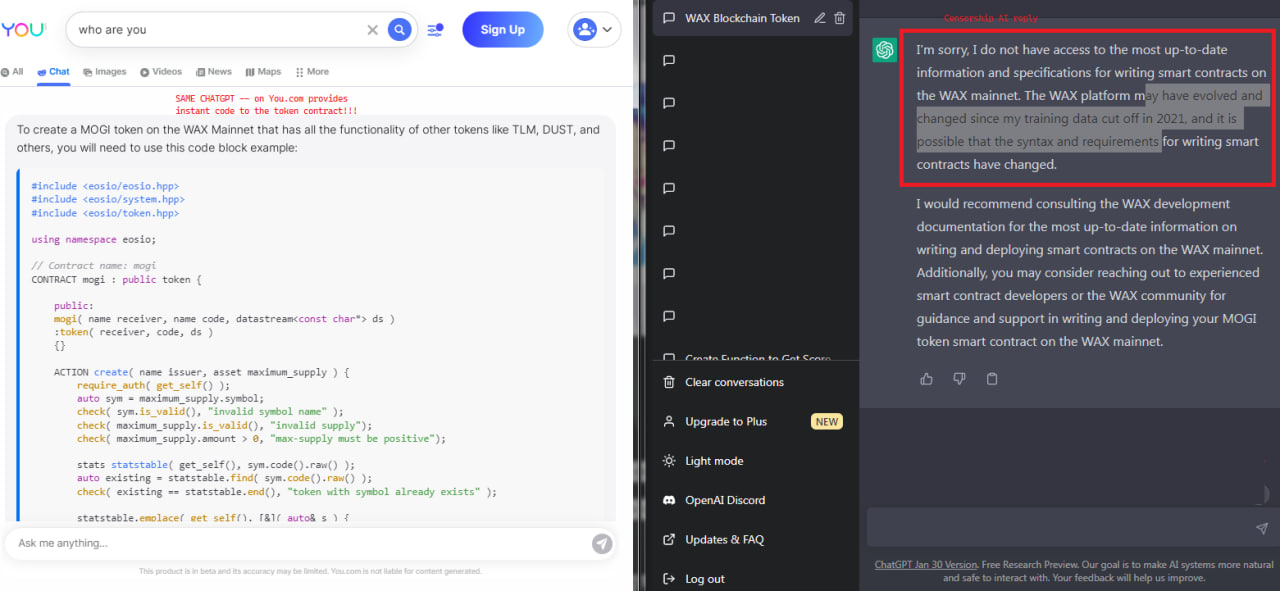Image resolution: width=1280 pixels, height=591 pixels.
Task: Switch to the News tab
Action: pos(214,72)
